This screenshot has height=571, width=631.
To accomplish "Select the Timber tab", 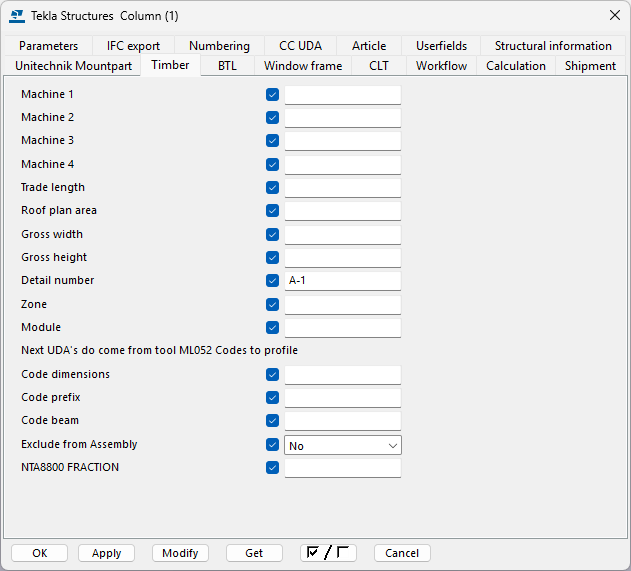I will [170, 65].
